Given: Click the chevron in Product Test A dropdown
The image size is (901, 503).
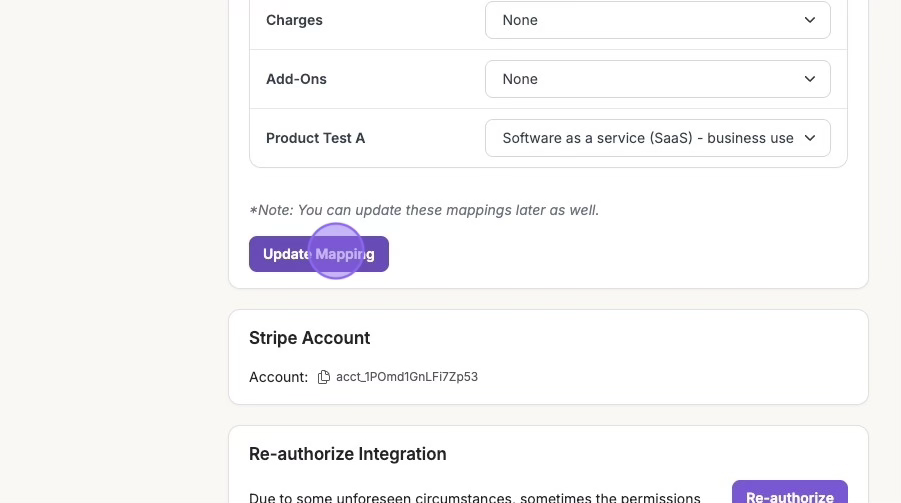Looking at the screenshot, I should (810, 138).
